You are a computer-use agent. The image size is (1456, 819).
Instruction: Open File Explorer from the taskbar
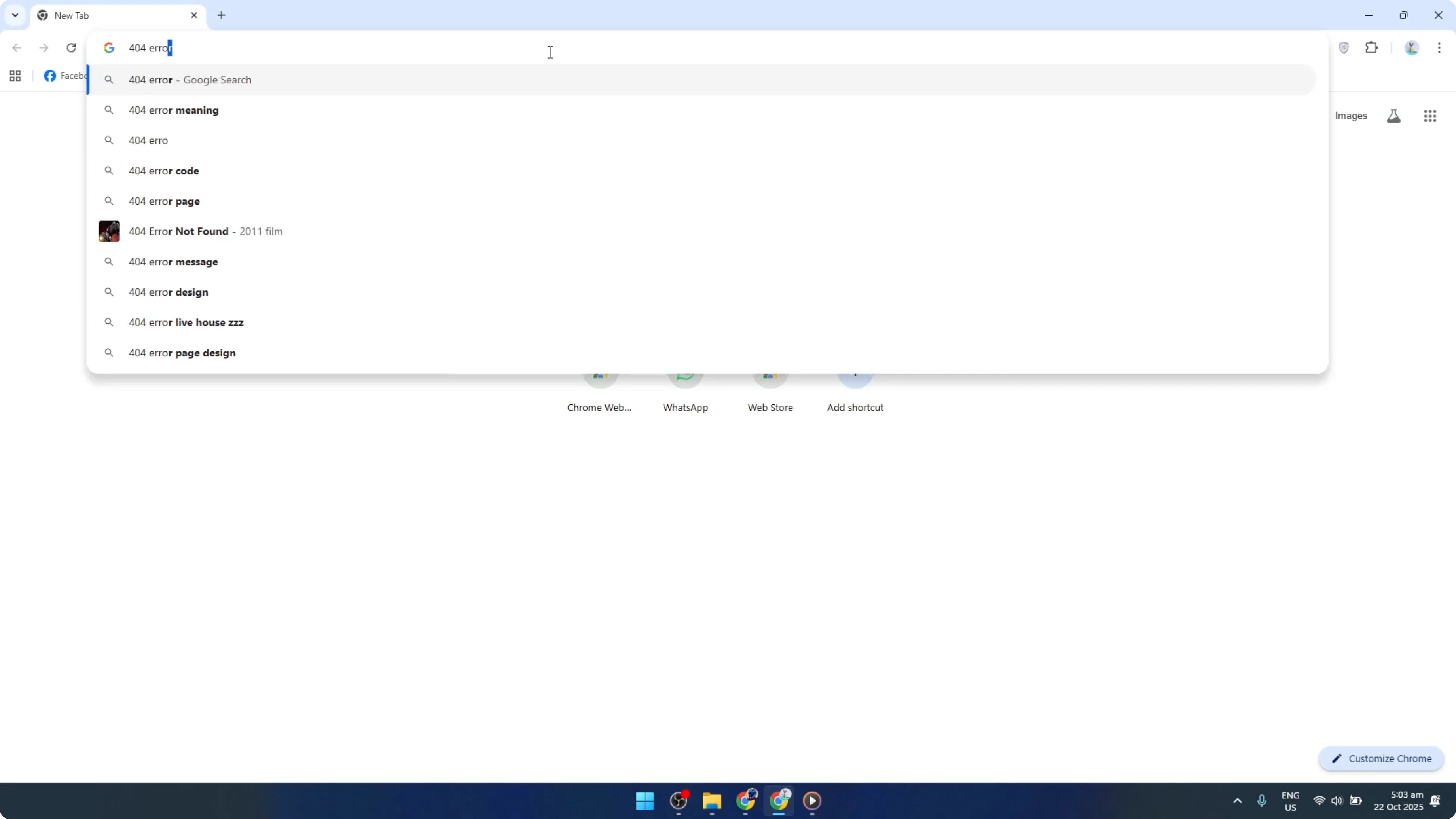point(712,801)
